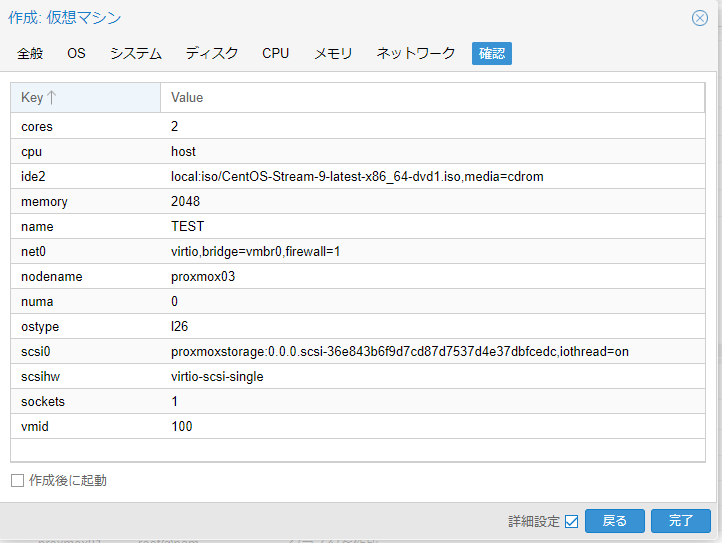Switch to the メモリ tab
This screenshot has width=722, height=543.
click(x=333, y=54)
